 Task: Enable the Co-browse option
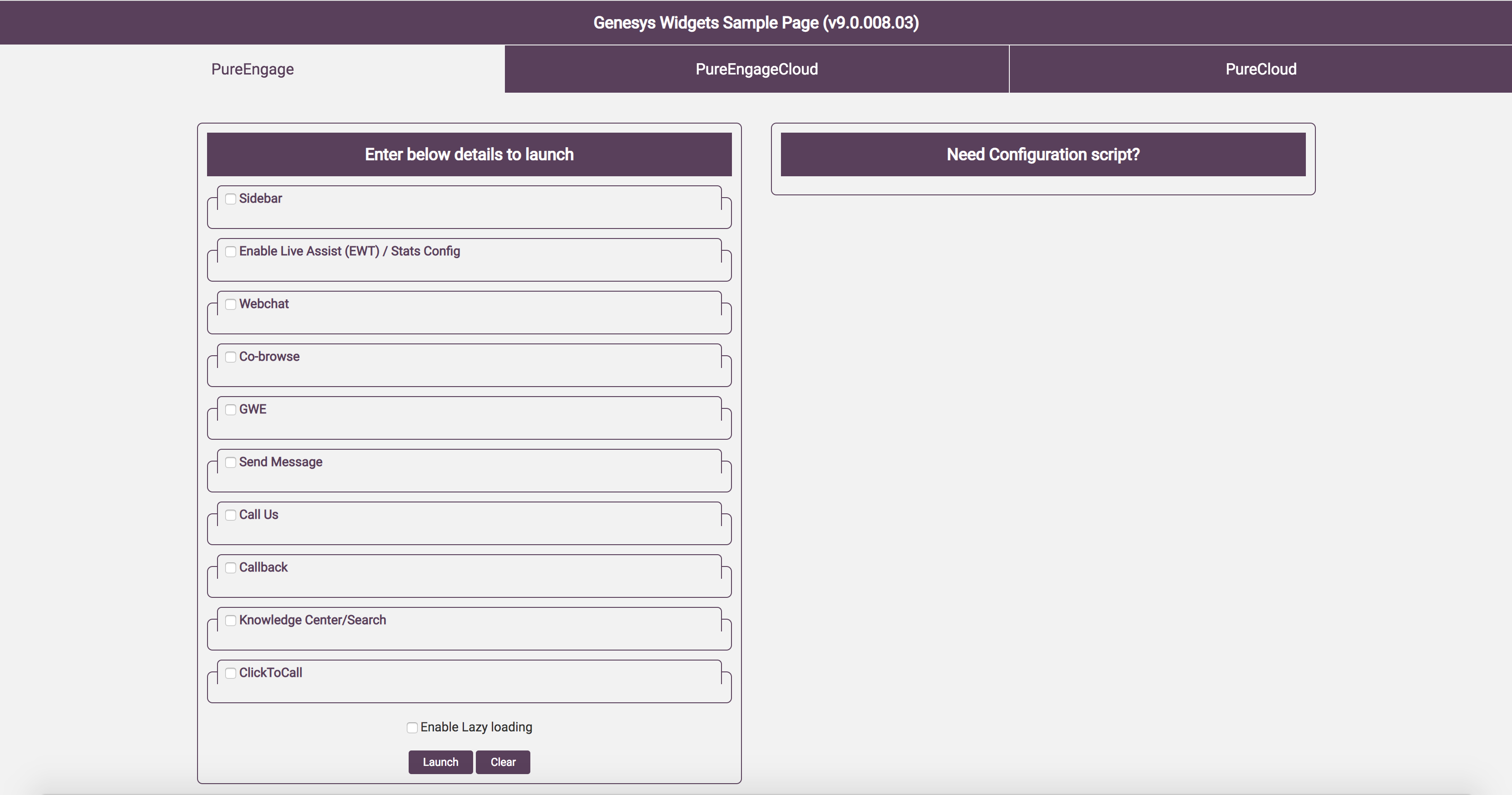point(231,357)
